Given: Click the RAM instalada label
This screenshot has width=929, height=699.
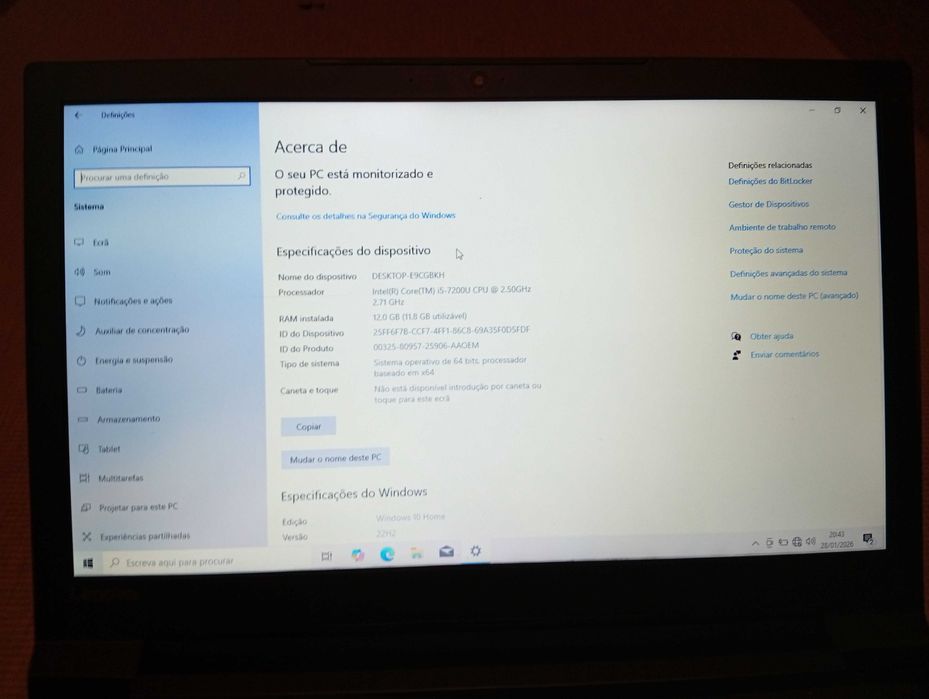Looking at the screenshot, I should (x=306, y=319).
